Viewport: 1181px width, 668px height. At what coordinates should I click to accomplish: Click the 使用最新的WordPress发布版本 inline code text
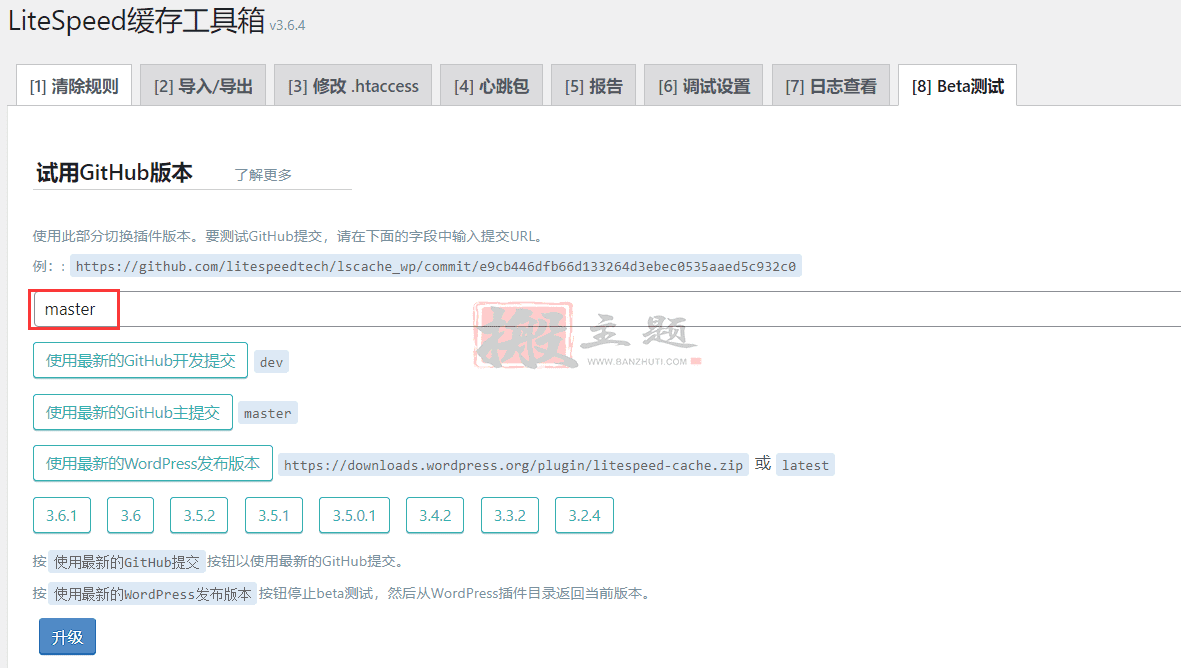click(x=152, y=594)
